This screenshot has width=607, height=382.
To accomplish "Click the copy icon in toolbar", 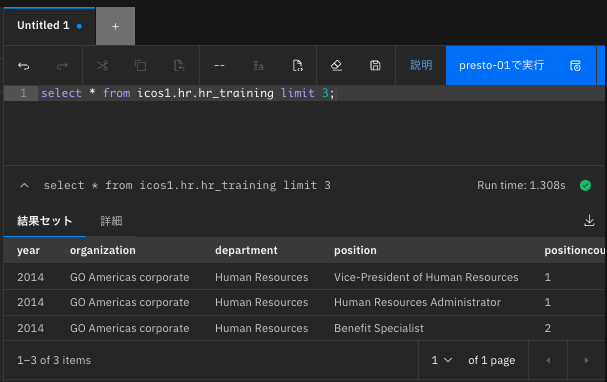I will [x=140, y=65].
